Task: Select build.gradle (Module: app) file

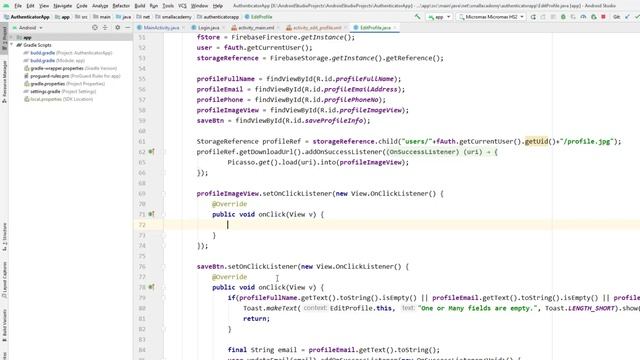Action: point(54,61)
